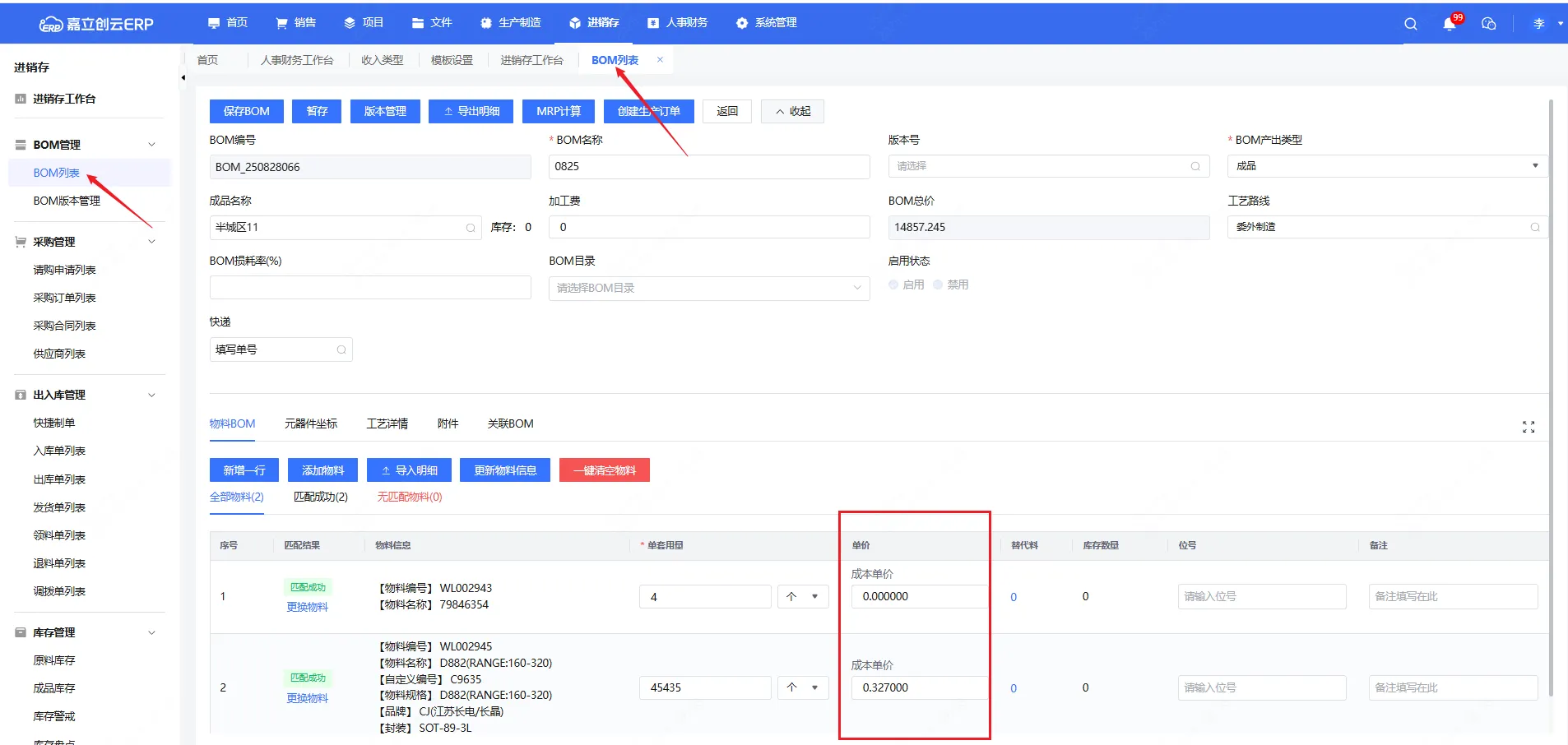This screenshot has width=1568, height=745.
Task: Click the BOM名称 input field
Action: 708,167
